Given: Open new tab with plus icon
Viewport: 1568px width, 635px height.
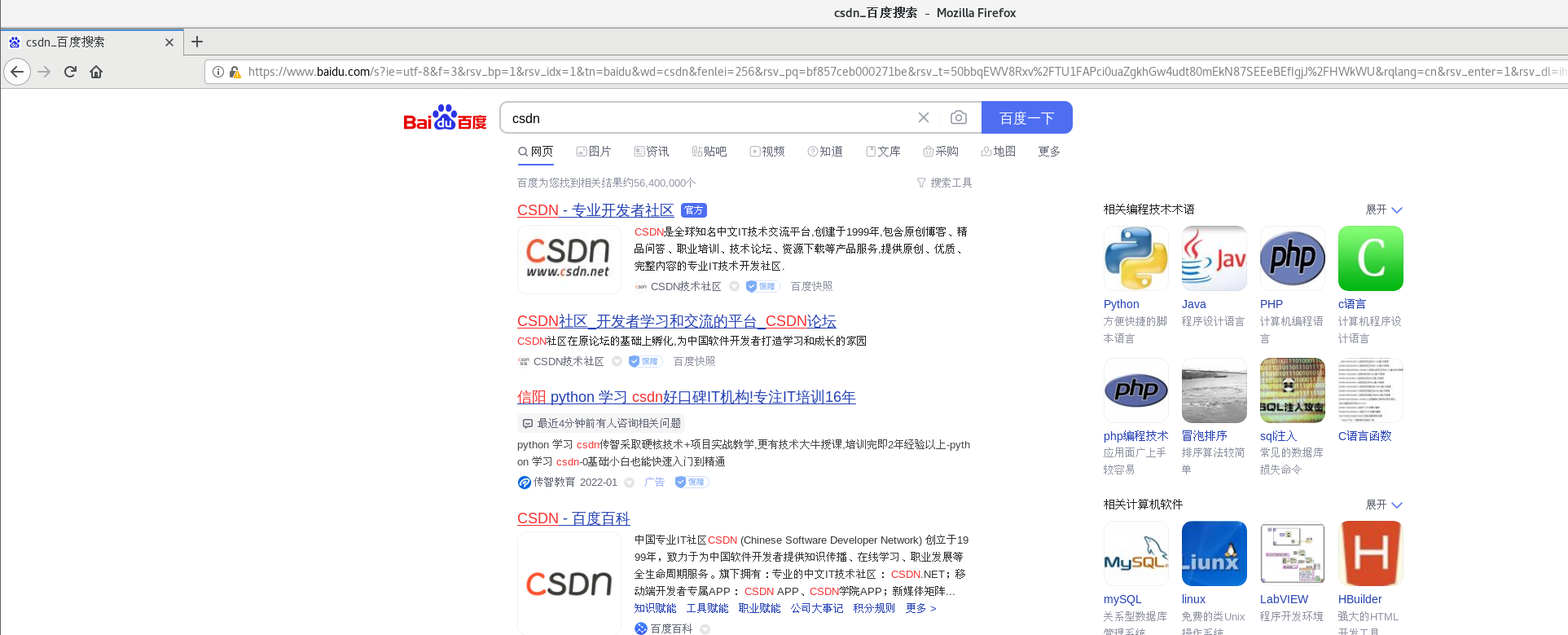Looking at the screenshot, I should click(197, 42).
